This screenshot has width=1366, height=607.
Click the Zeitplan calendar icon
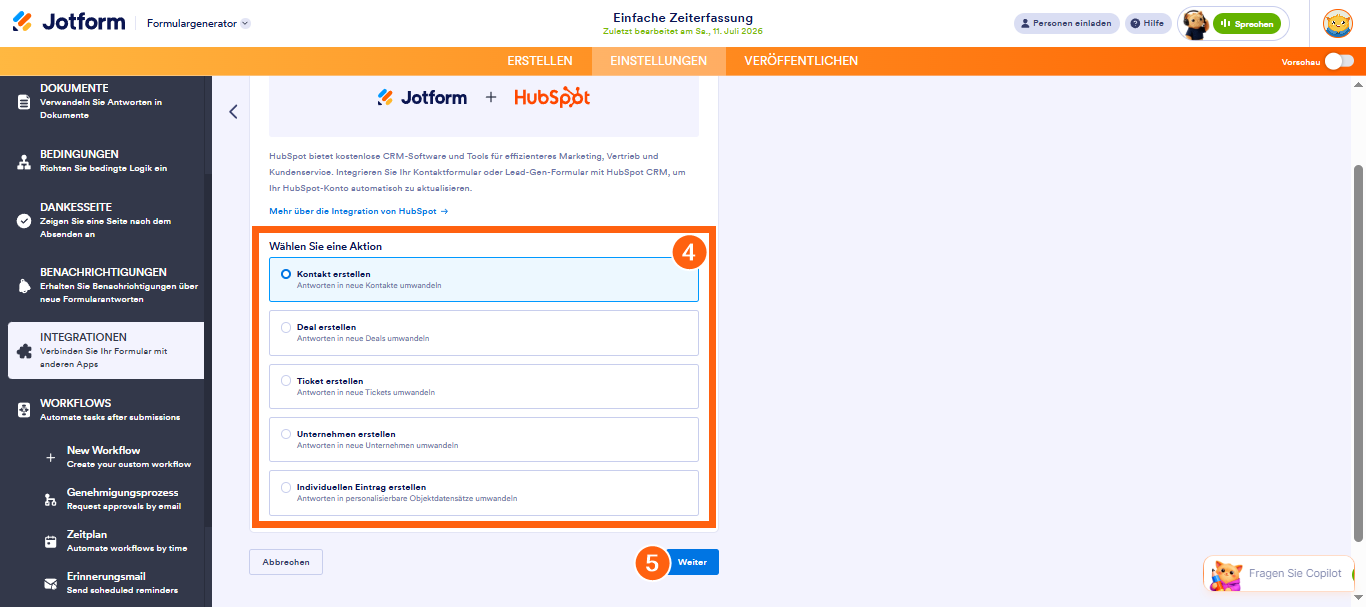point(50,541)
